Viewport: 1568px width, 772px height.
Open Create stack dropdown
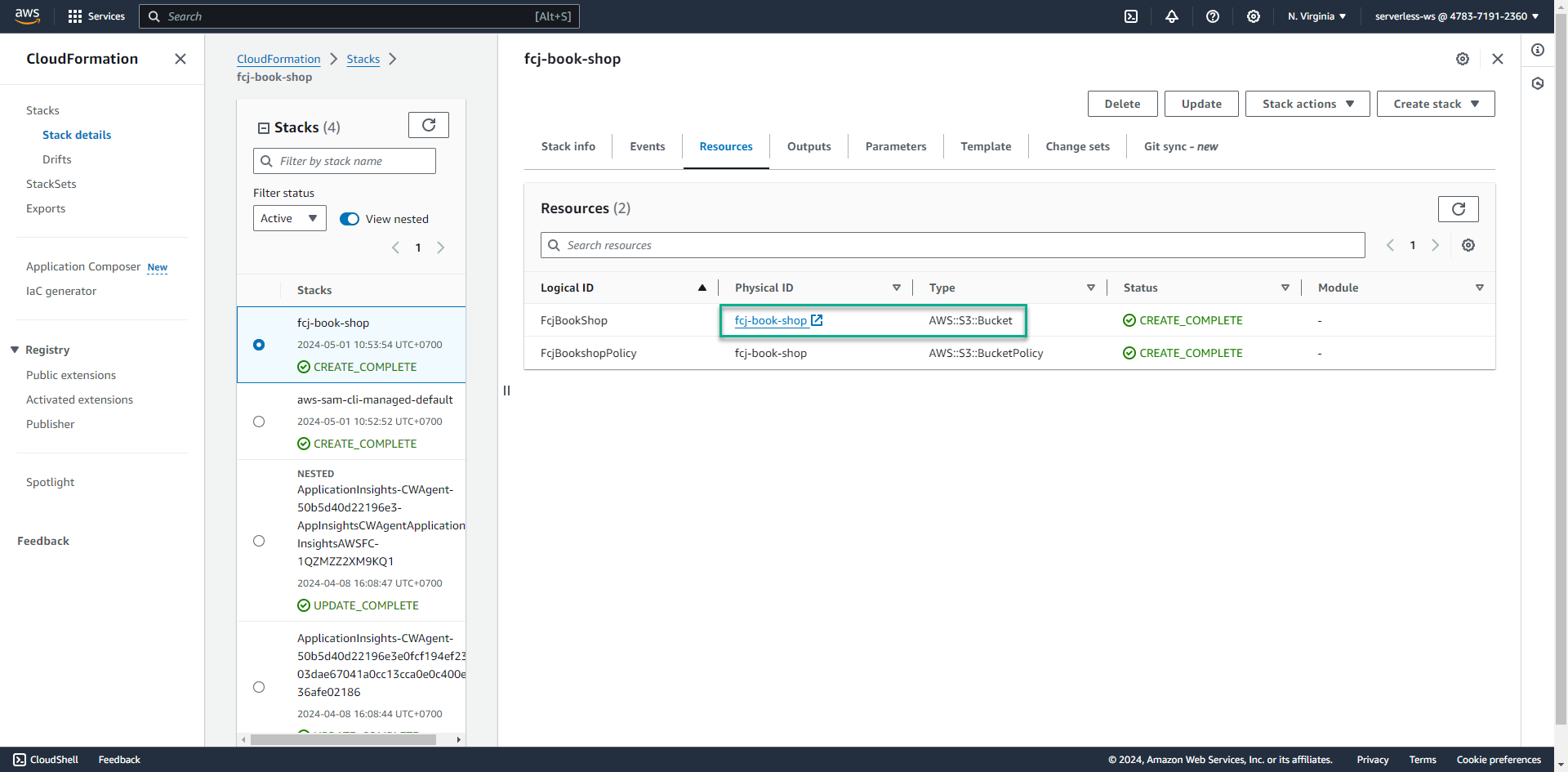[x=1436, y=104]
